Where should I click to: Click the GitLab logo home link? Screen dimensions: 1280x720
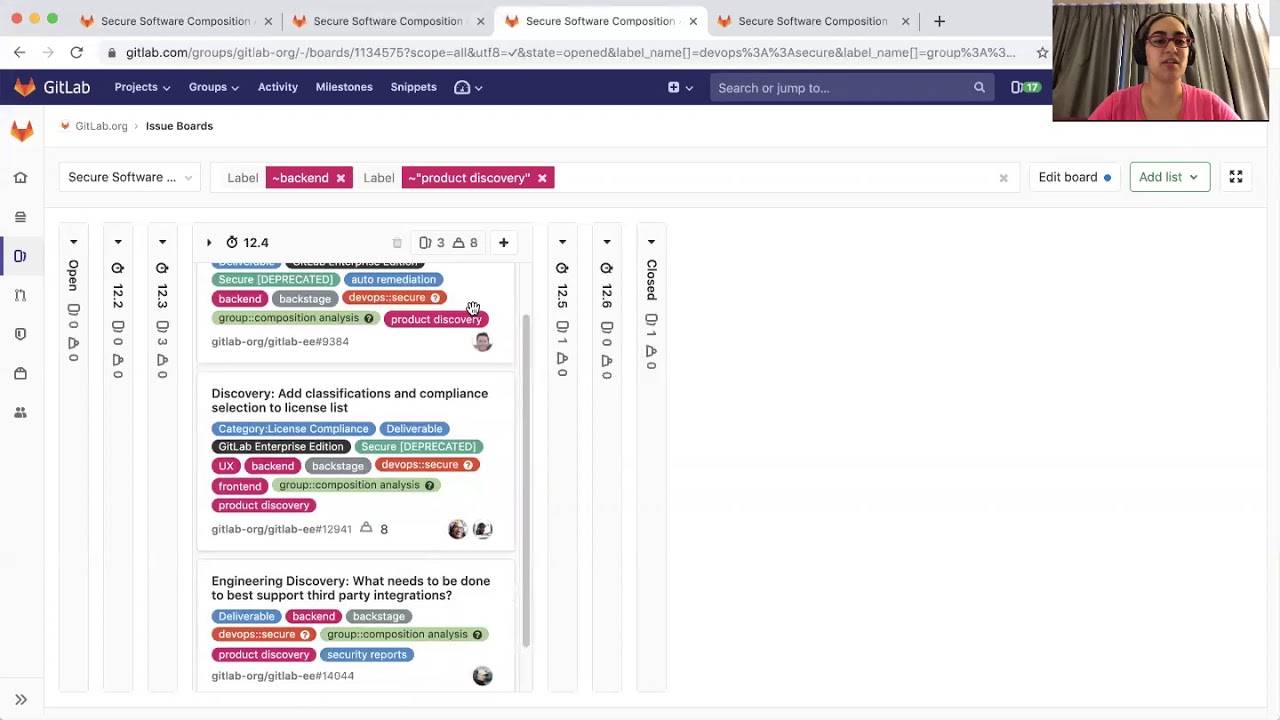point(52,87)
